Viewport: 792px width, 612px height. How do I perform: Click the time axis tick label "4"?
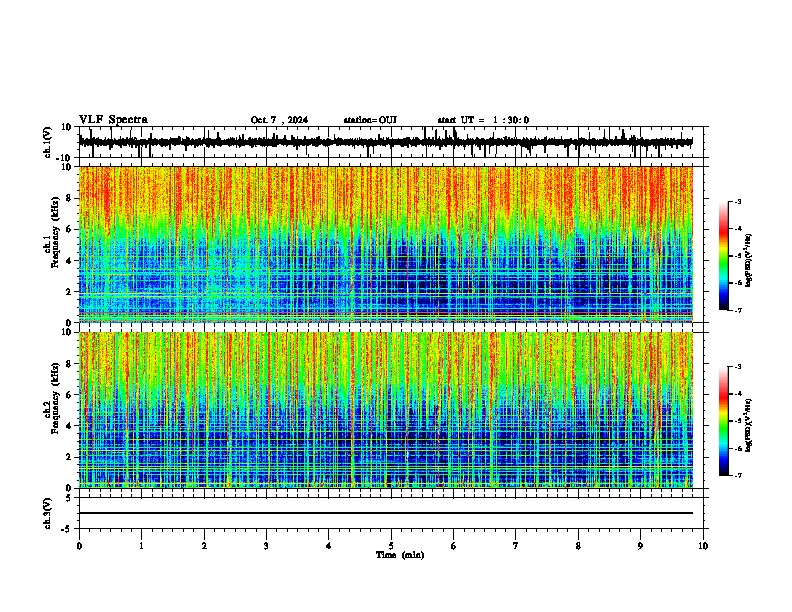coord(329,546)
